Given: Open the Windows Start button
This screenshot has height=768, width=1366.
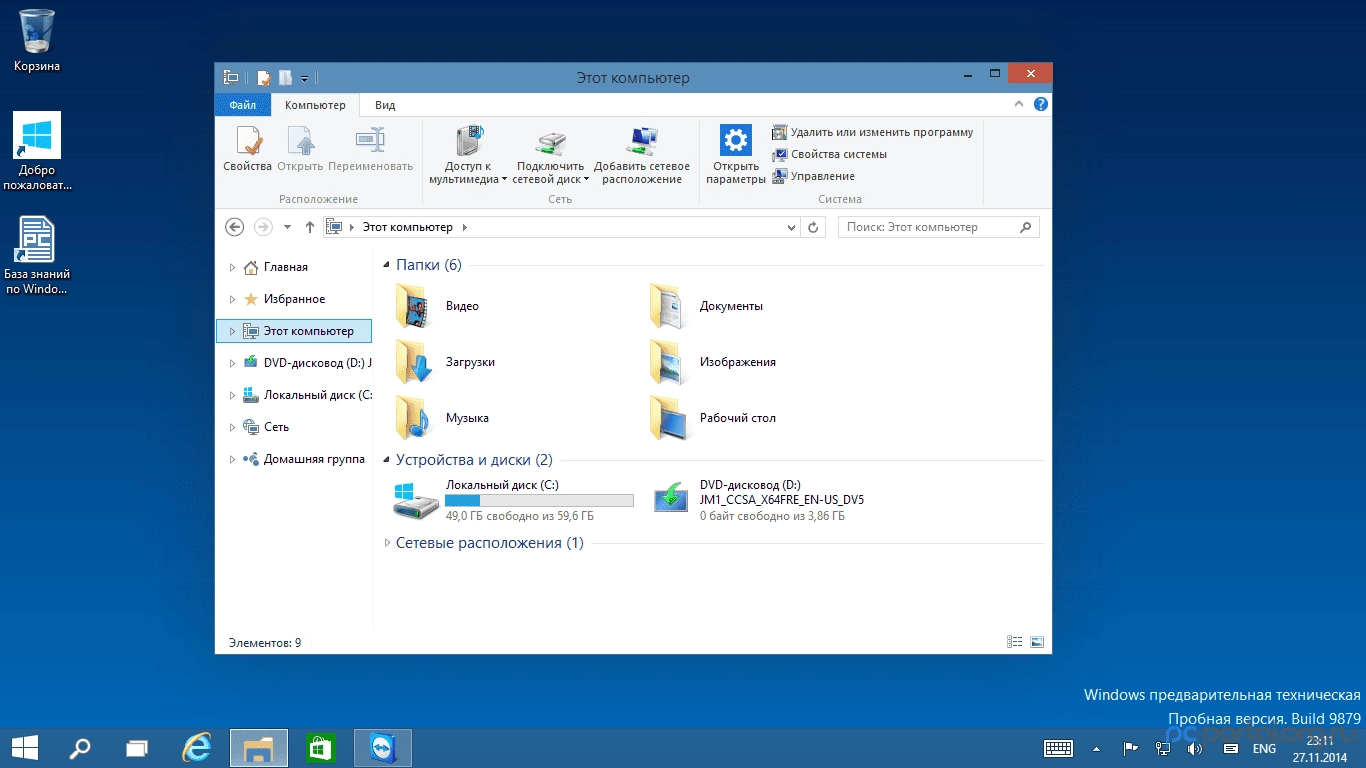Looking at the screenshot, I should click(25, 748).
